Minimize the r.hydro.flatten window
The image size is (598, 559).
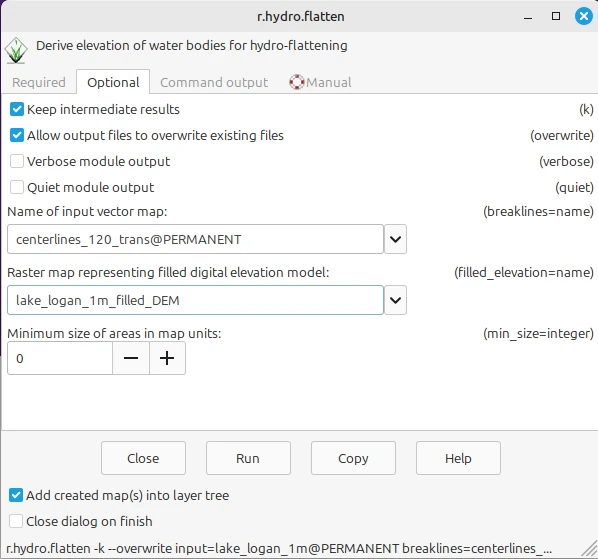528,17
